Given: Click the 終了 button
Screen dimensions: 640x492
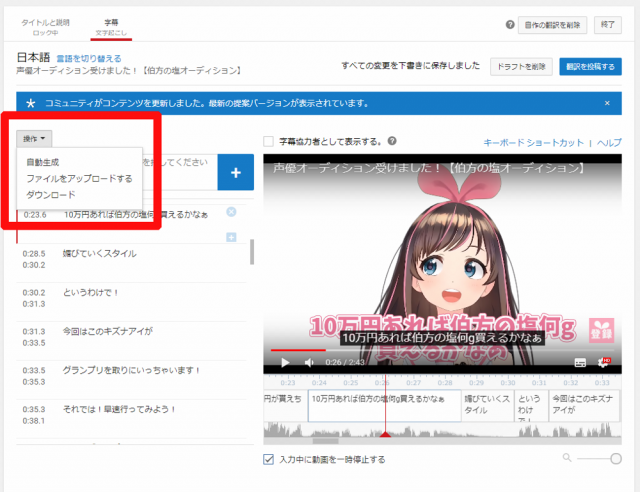Looking at the screenshot, I should click(608, 25).
